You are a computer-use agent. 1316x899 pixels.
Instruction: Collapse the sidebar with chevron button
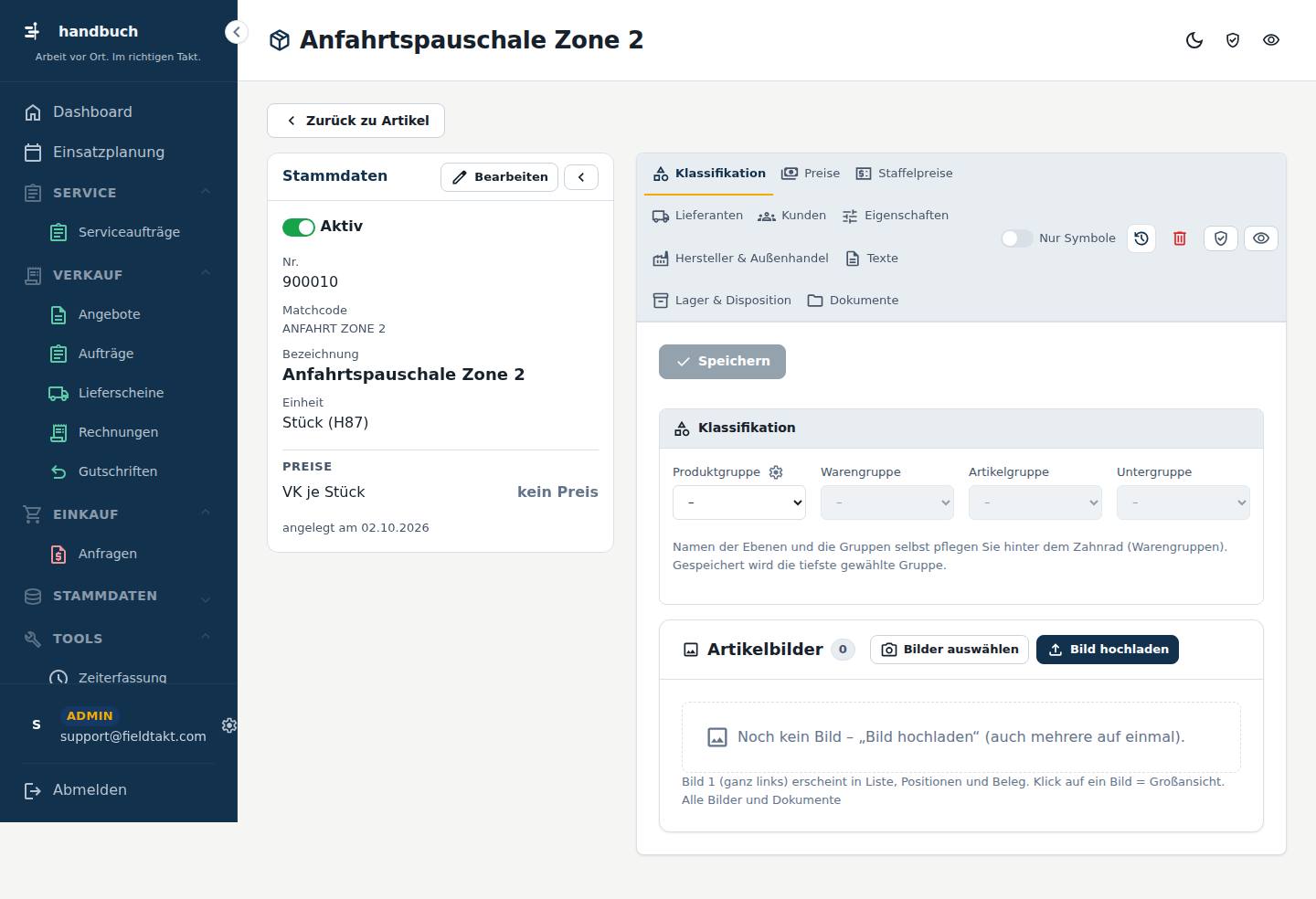click(237, 32)
